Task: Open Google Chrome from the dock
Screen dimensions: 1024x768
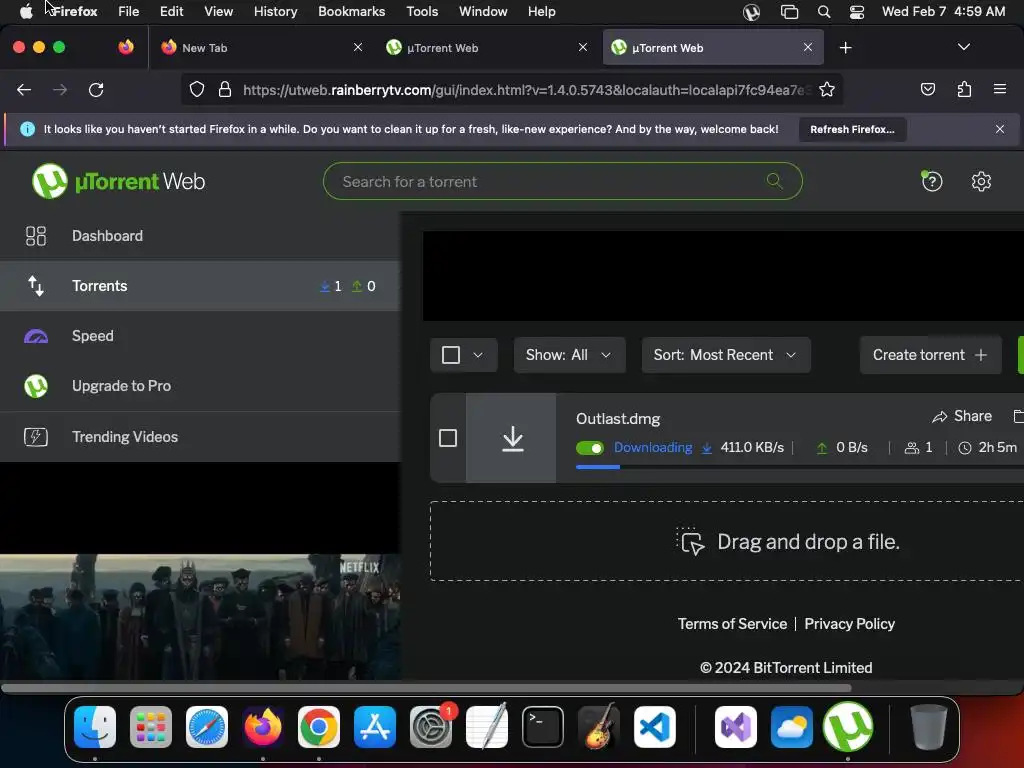Action: (319, 726)
